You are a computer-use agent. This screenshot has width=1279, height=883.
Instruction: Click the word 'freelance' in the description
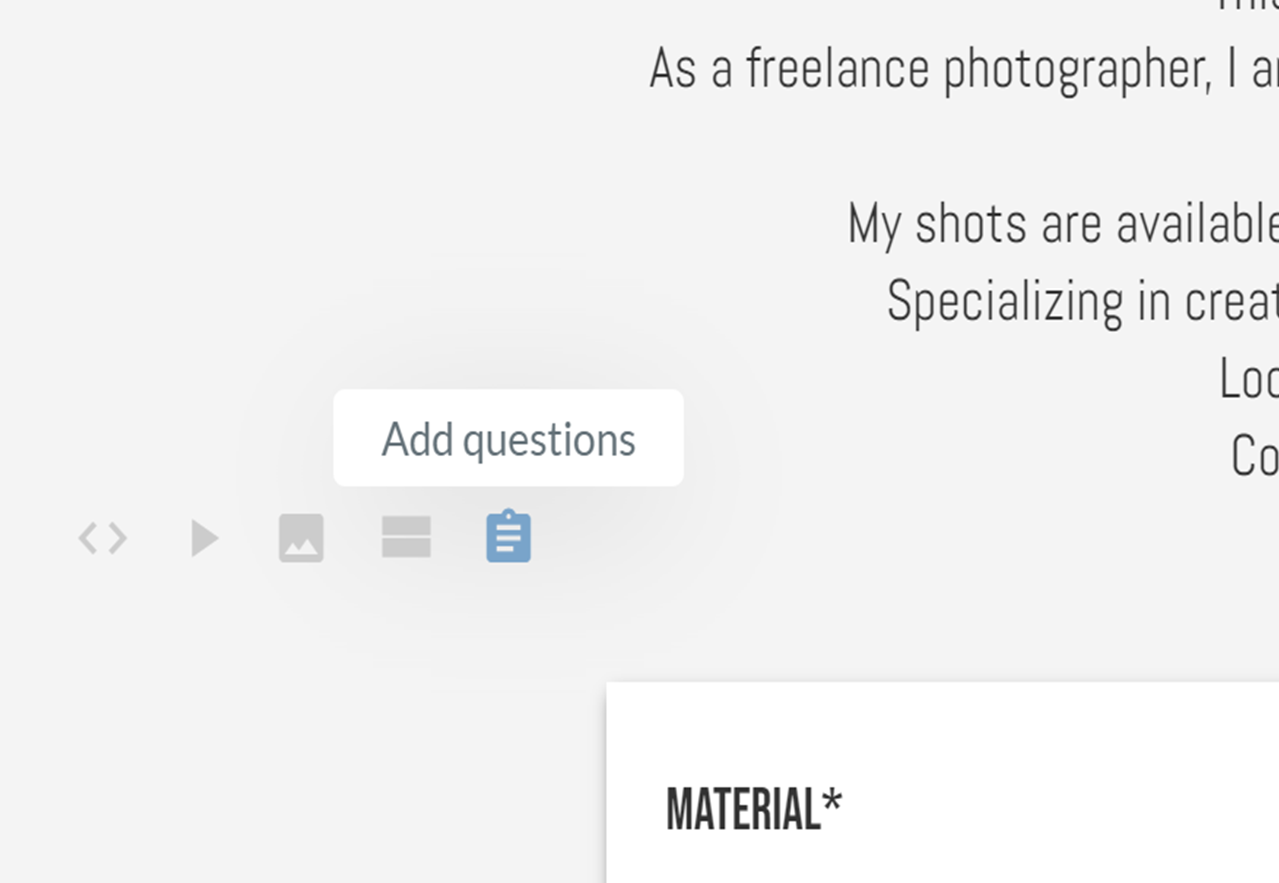click(x=838, y=69)
